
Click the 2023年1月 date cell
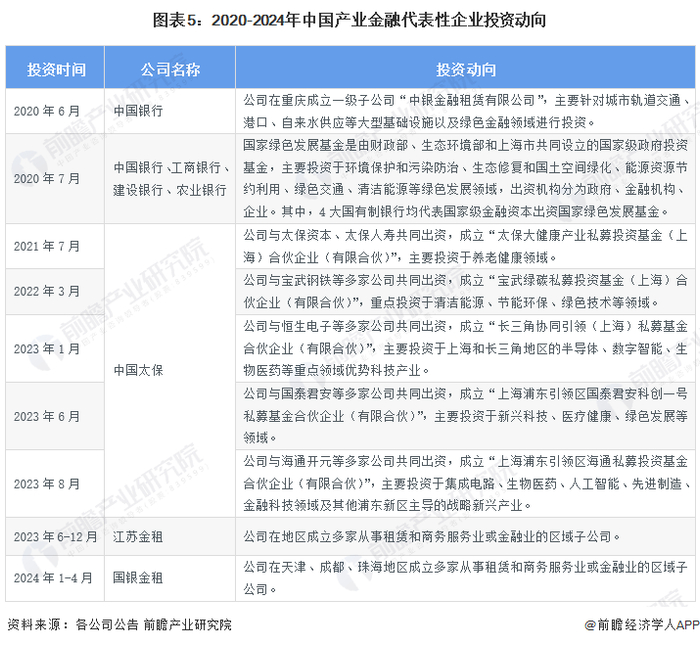click(55, 348)
